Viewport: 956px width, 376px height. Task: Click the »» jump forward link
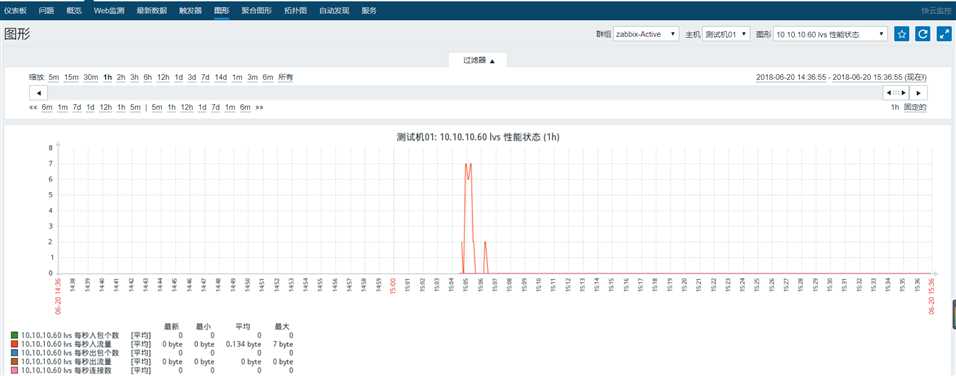(259, 107)
